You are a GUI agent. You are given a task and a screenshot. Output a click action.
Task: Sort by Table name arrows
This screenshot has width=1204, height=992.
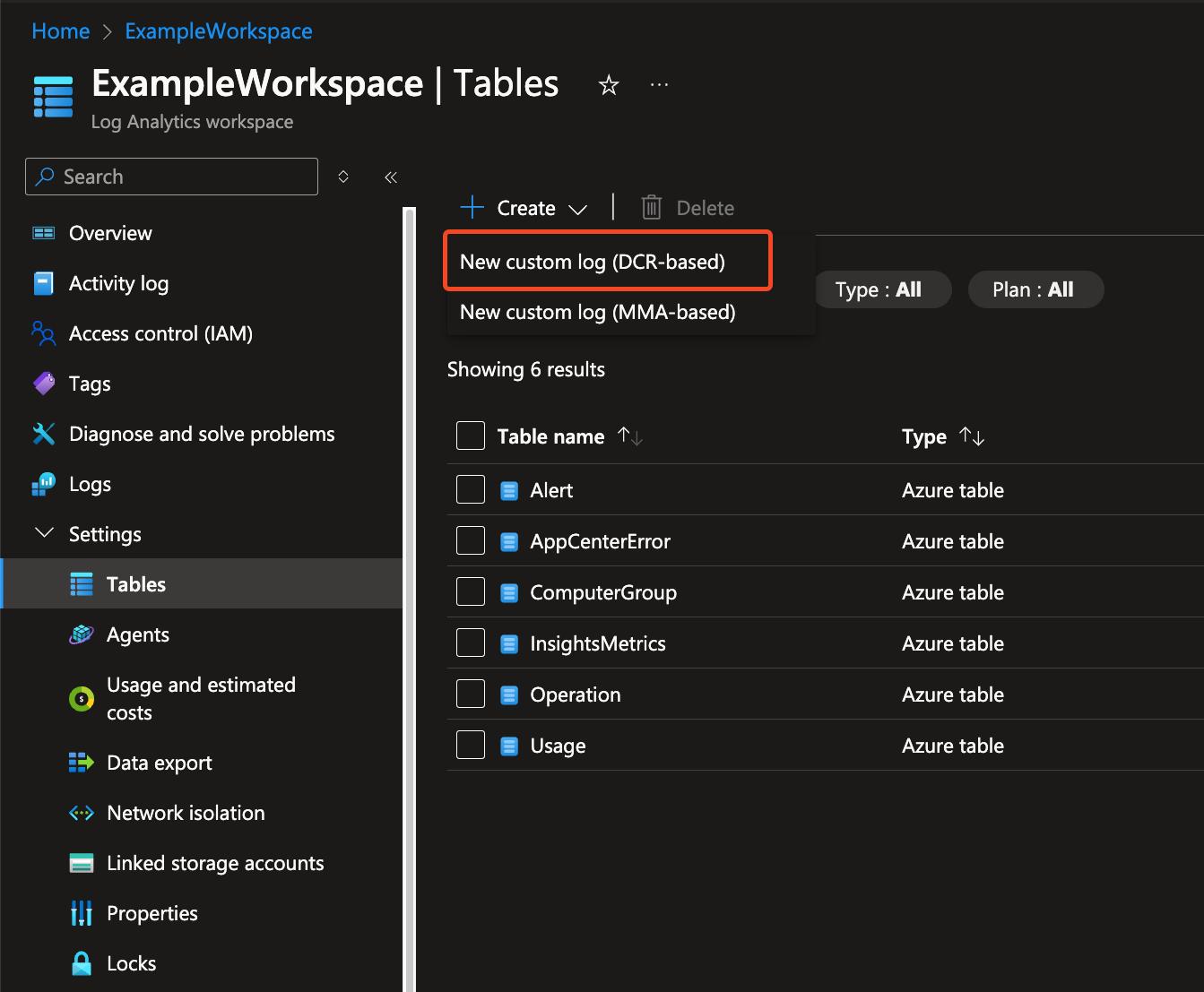630,436
